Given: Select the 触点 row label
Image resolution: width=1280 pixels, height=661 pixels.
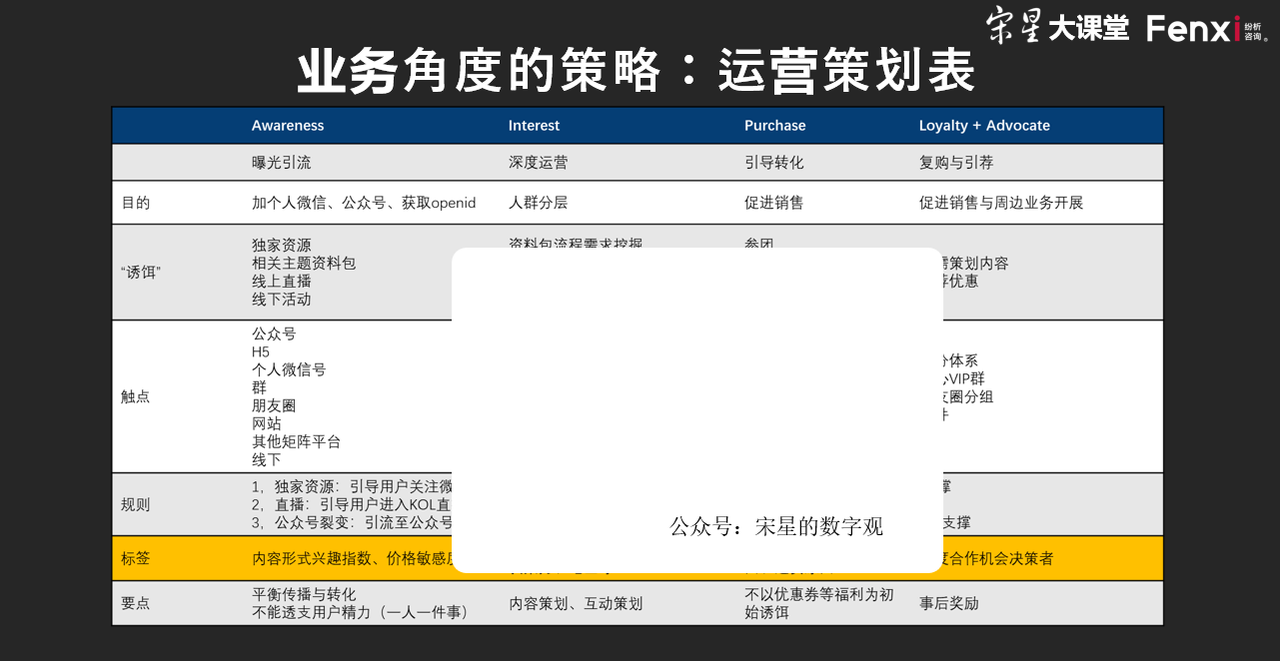Looking at the screenshot, I should [x=135, y=396].
